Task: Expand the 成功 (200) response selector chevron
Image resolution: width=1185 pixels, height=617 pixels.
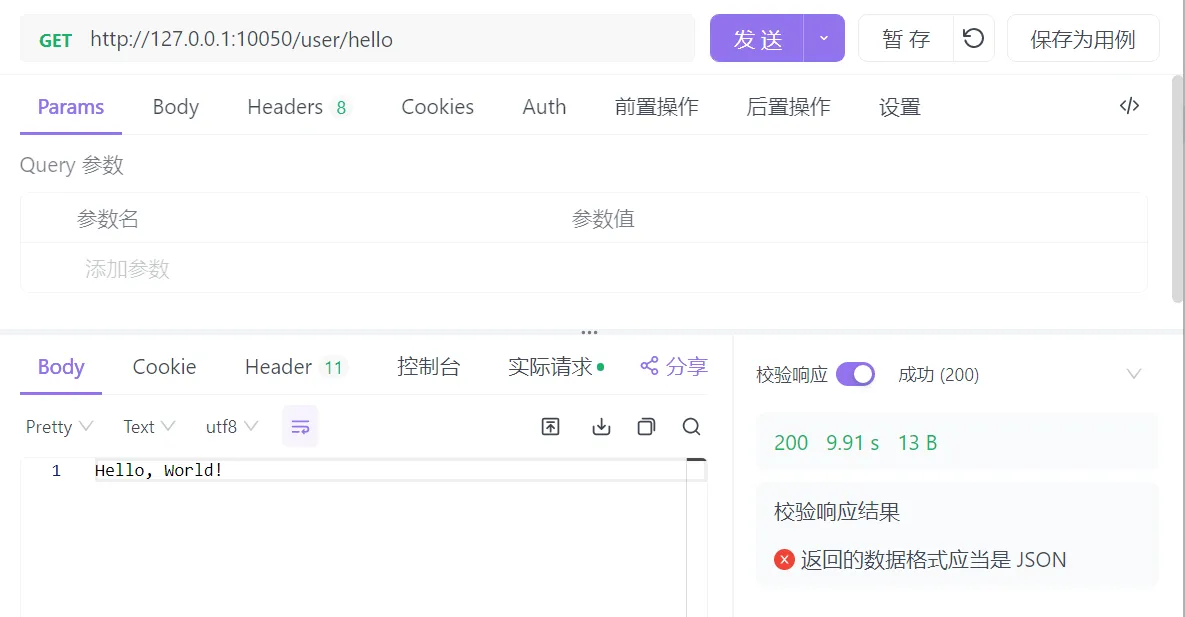Action: [x=1134, y=374]
